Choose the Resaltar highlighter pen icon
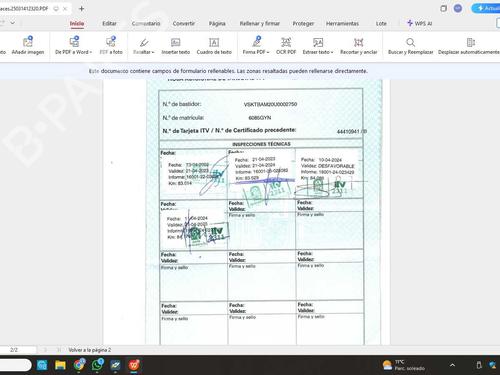Viewport: 500px width, 375px height. point(144,42)
